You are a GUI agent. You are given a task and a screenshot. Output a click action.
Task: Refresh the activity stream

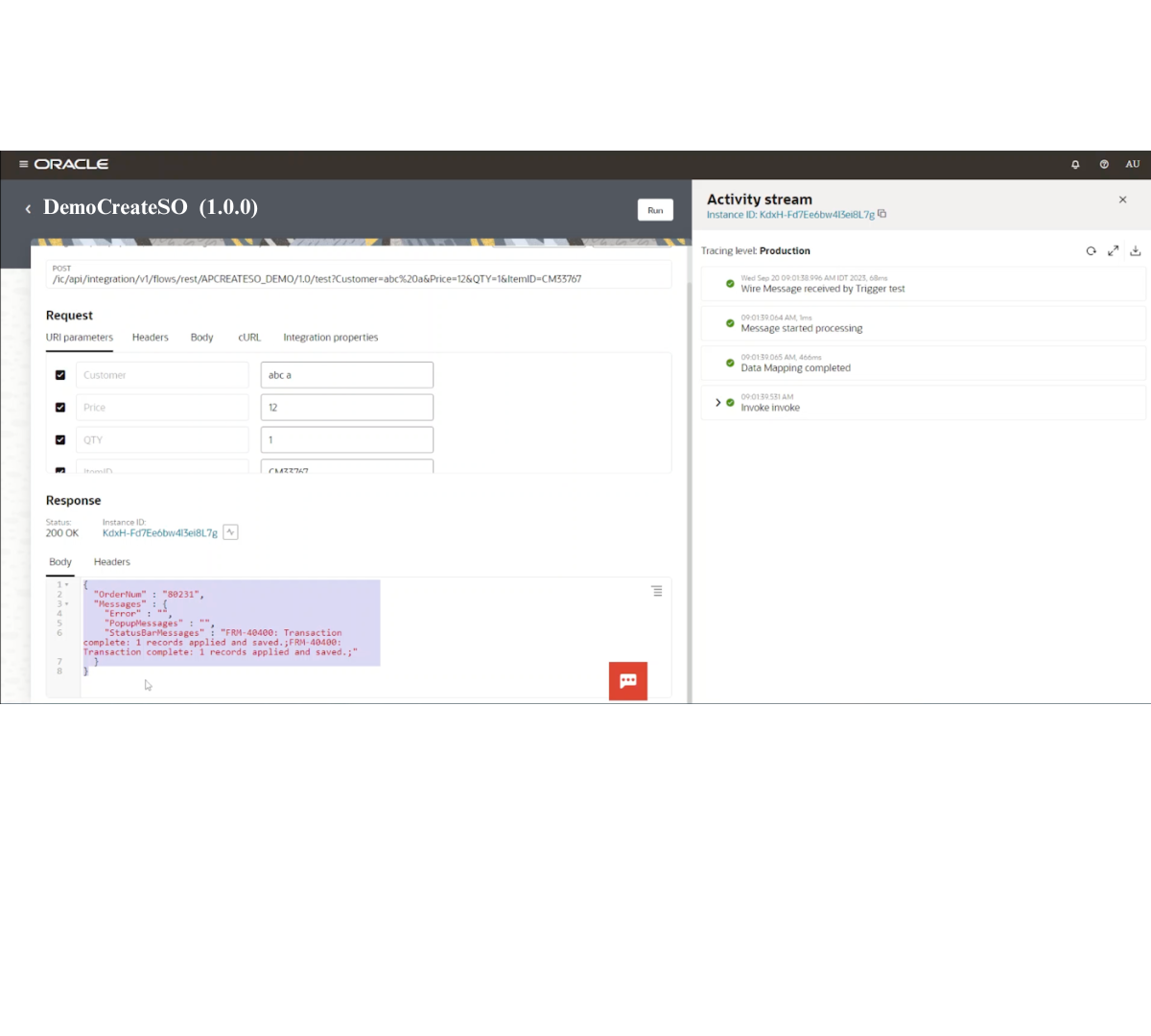pos(1091,250)
